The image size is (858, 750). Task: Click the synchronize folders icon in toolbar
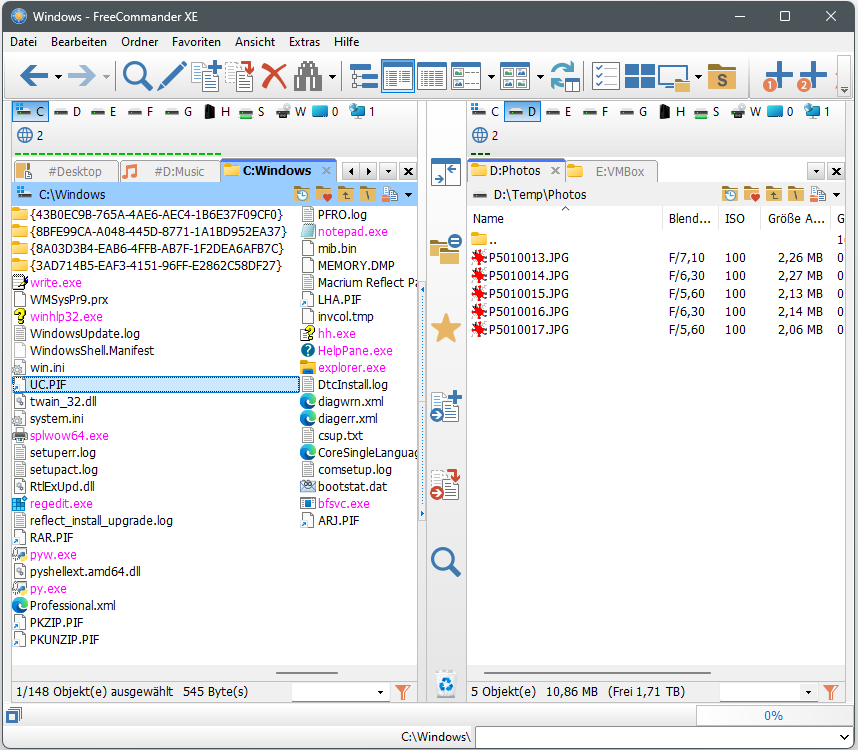tap(565, 76)
